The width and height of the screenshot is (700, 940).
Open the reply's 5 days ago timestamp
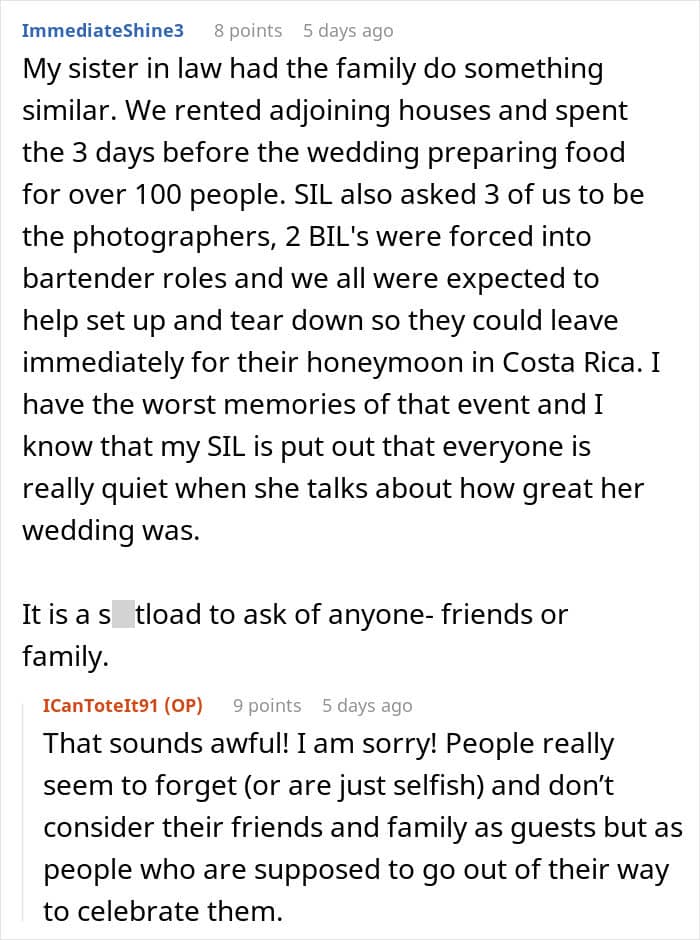(367, 705)
